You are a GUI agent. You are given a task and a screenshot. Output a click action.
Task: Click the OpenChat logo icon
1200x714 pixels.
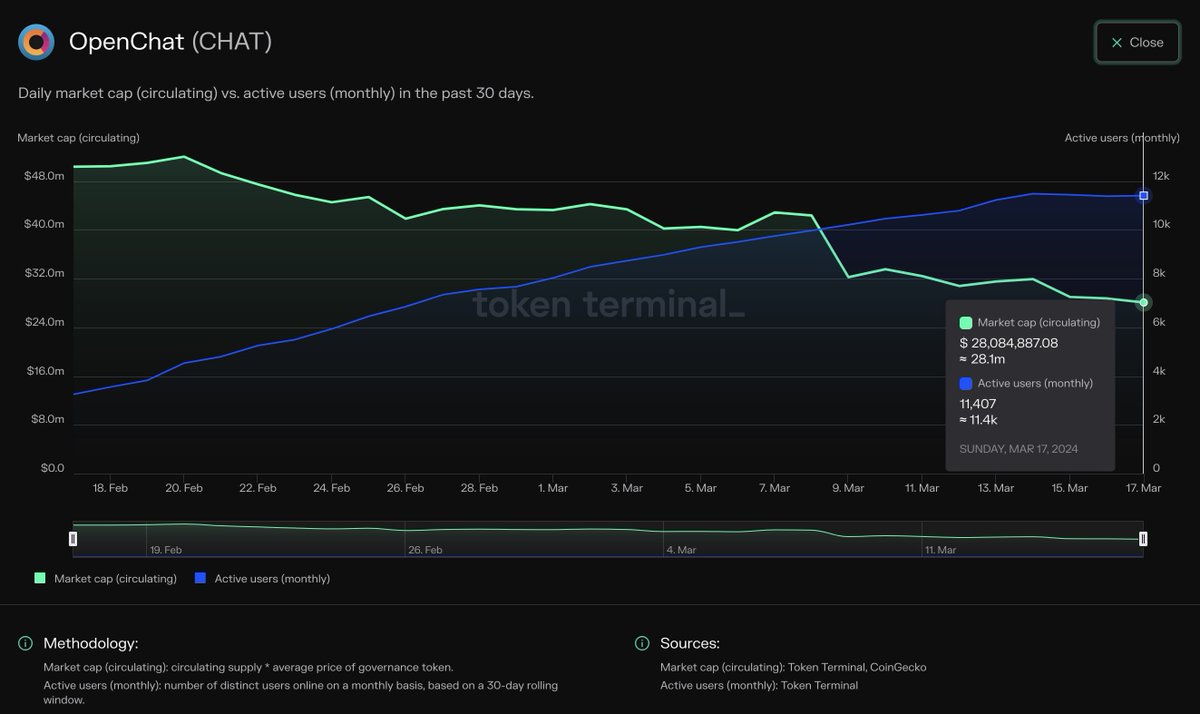tap(36, 42)
